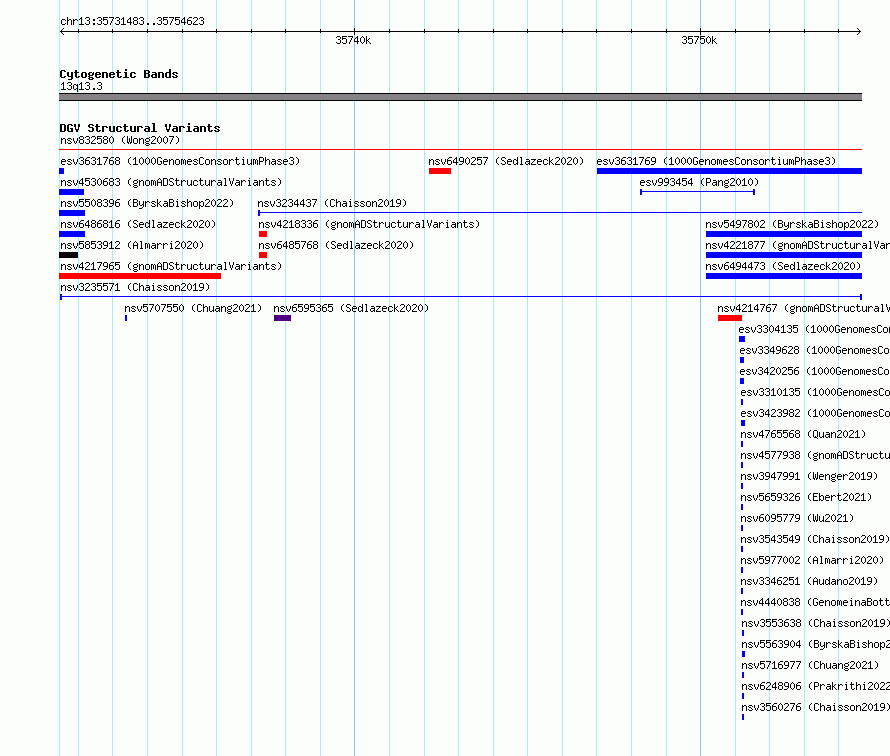890x756 pixels.
Task: Open nsv3346251 (Audano2019) variant
Action: pos(809,581)
